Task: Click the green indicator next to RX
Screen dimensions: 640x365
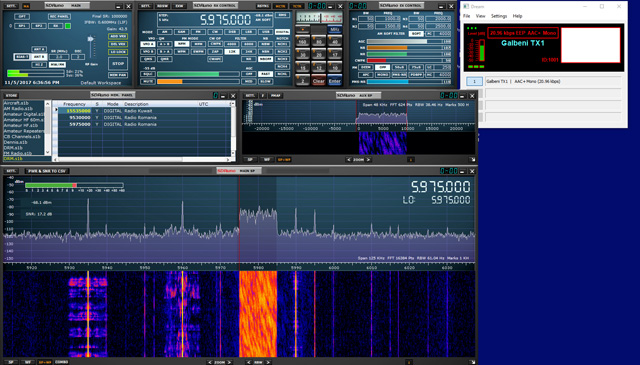Action: (68, 26)
